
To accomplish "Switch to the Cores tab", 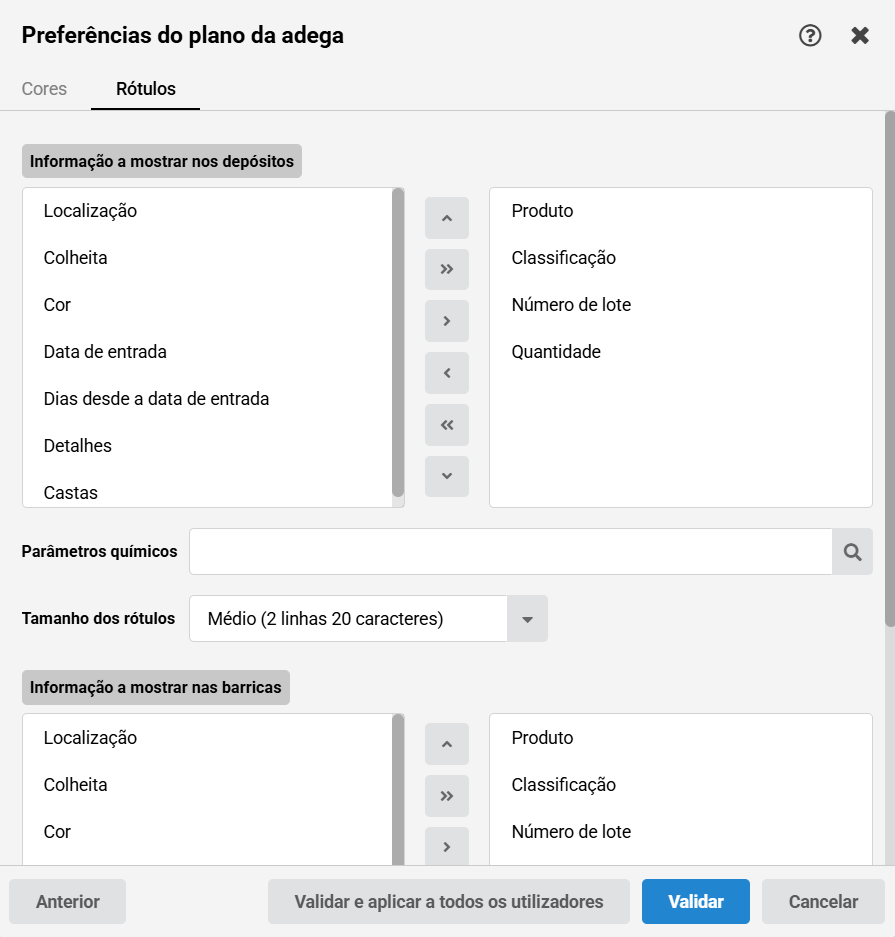I will tap(44, 88).
